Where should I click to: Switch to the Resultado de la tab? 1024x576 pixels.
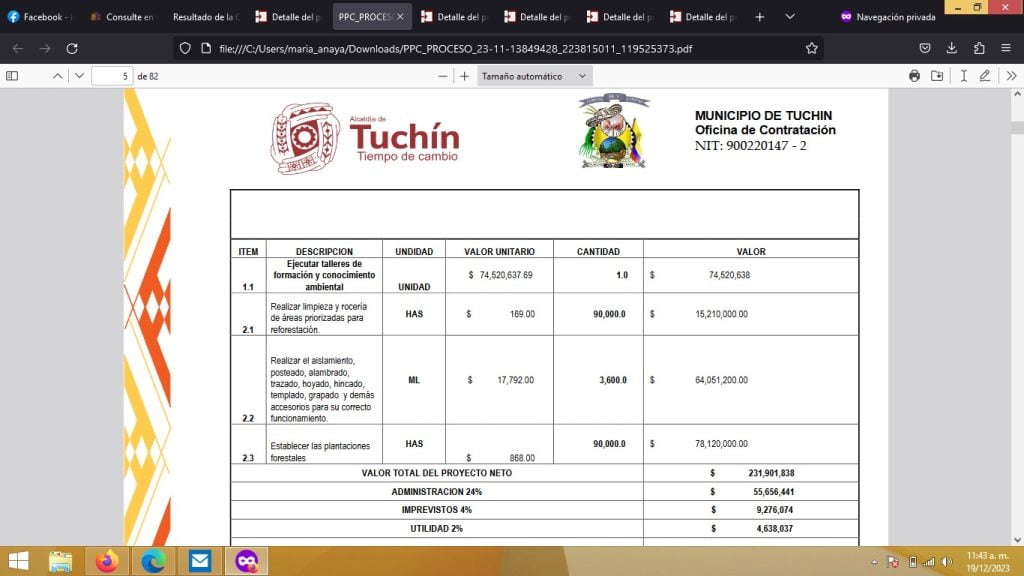(x=204, y=17)
